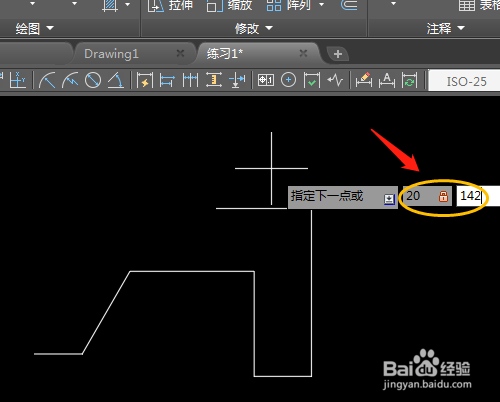Switch to the 练习1* tab
The height and width of the screenshot is (402, 500).
tap(225, 53)
